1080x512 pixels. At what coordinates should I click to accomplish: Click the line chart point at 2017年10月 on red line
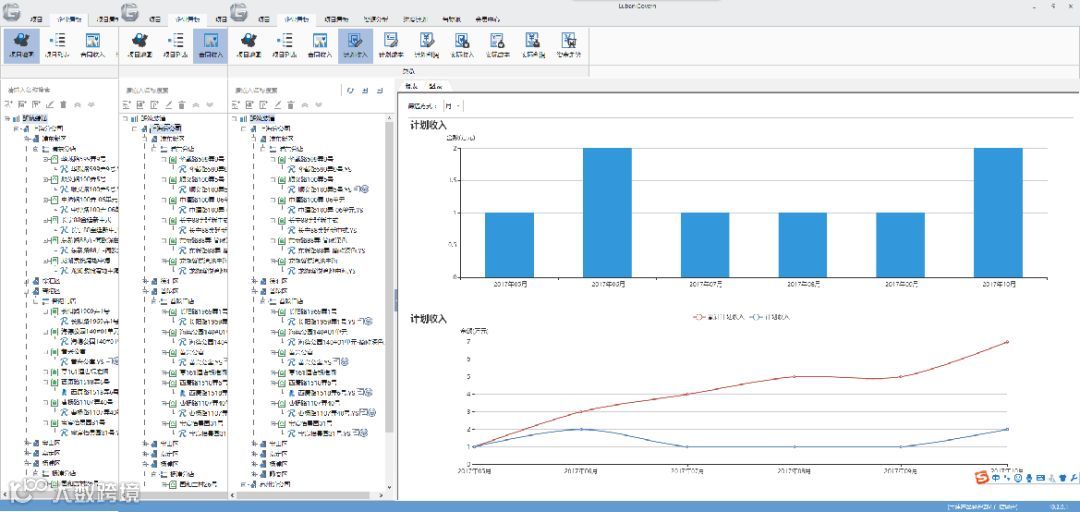[1006, 342]
